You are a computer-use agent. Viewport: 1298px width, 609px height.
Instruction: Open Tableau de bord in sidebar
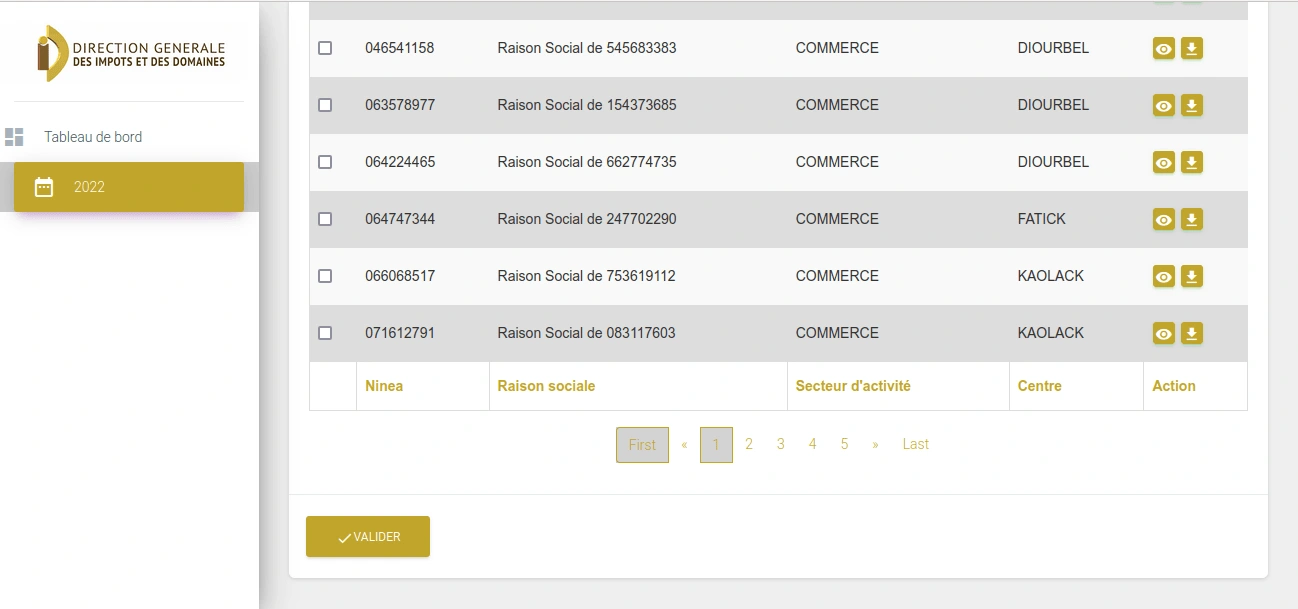click(92, 137)
